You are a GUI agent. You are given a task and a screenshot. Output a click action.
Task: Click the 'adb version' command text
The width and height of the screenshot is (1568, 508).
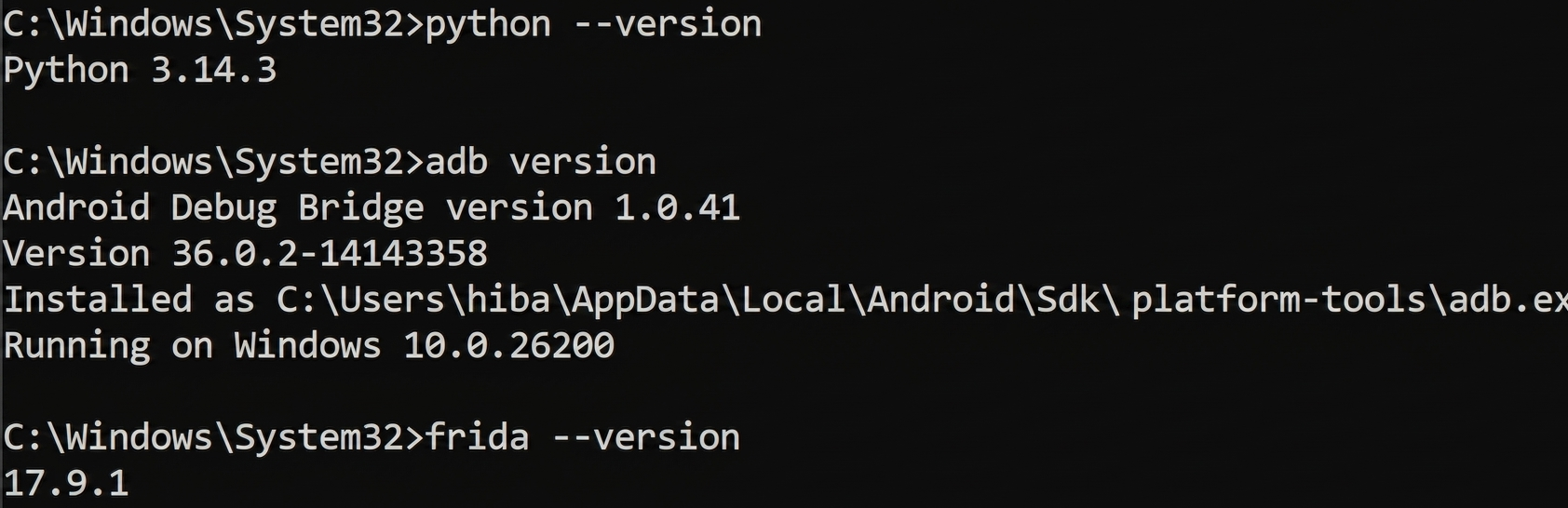point(541,162)
